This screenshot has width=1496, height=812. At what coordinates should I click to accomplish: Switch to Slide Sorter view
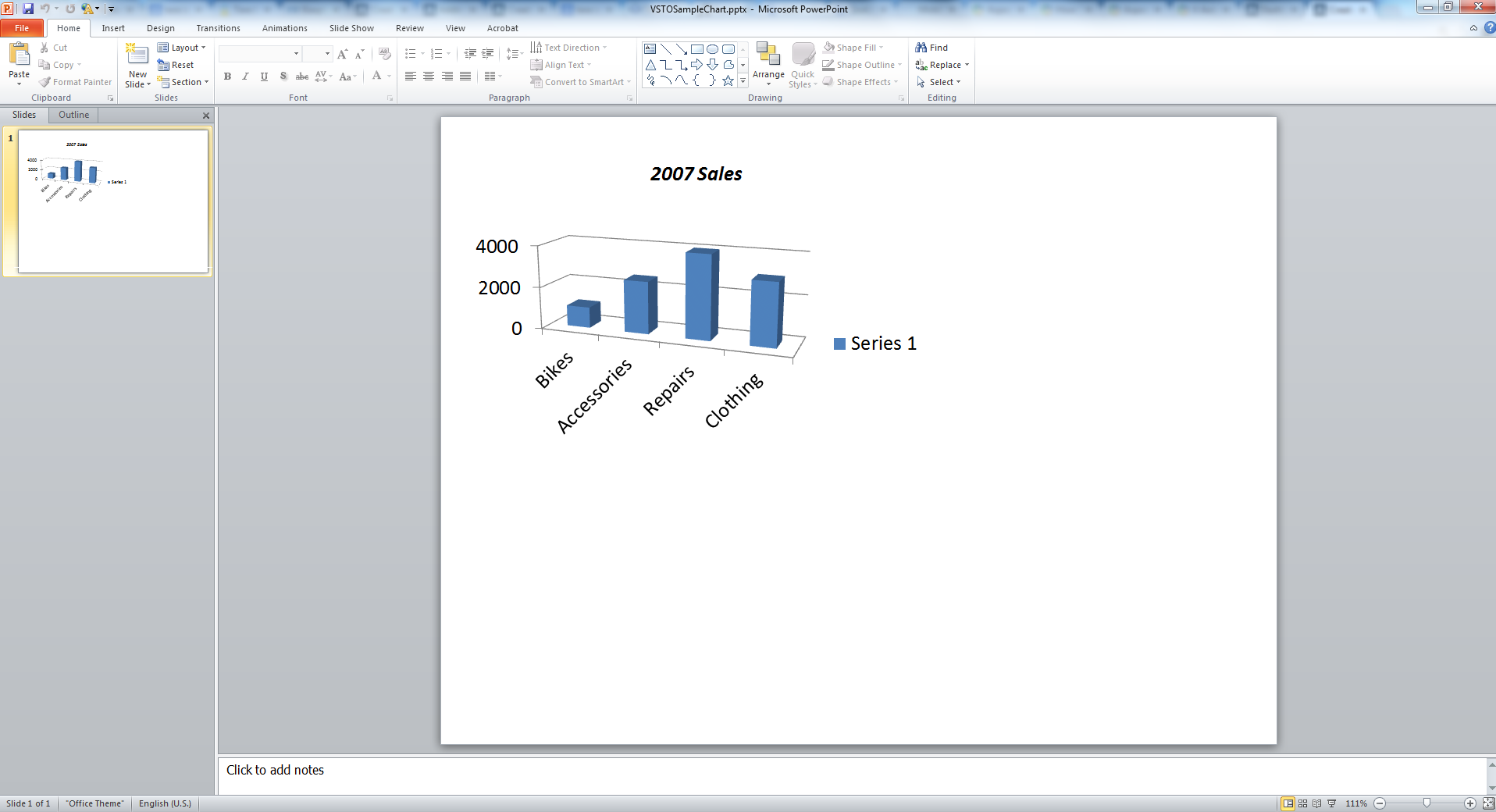coord(1302,803)
